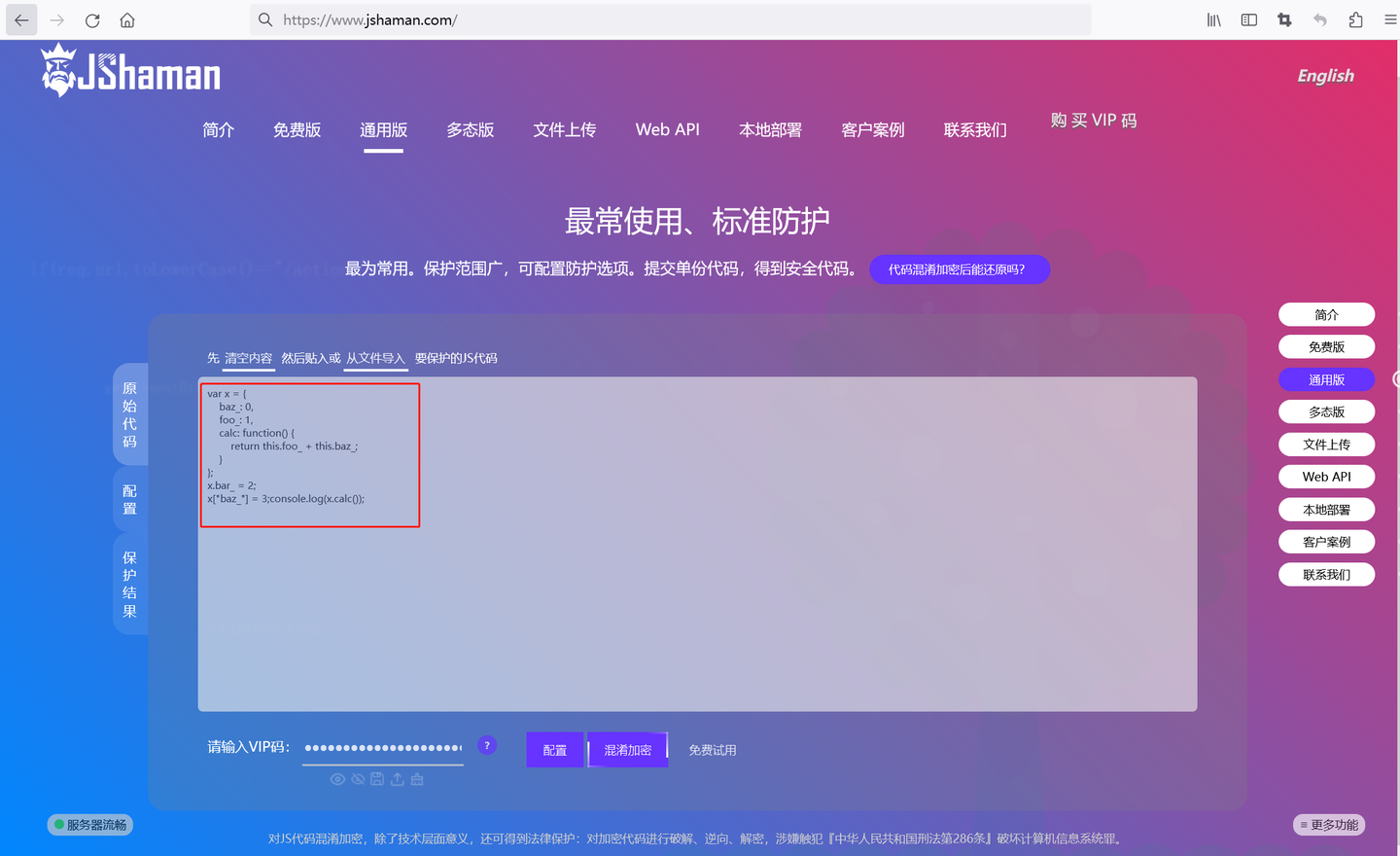Screen dimensions: 1400x856
Task: Open 代码混淆加密后能还原吗 link
Action: pos(960,268)
